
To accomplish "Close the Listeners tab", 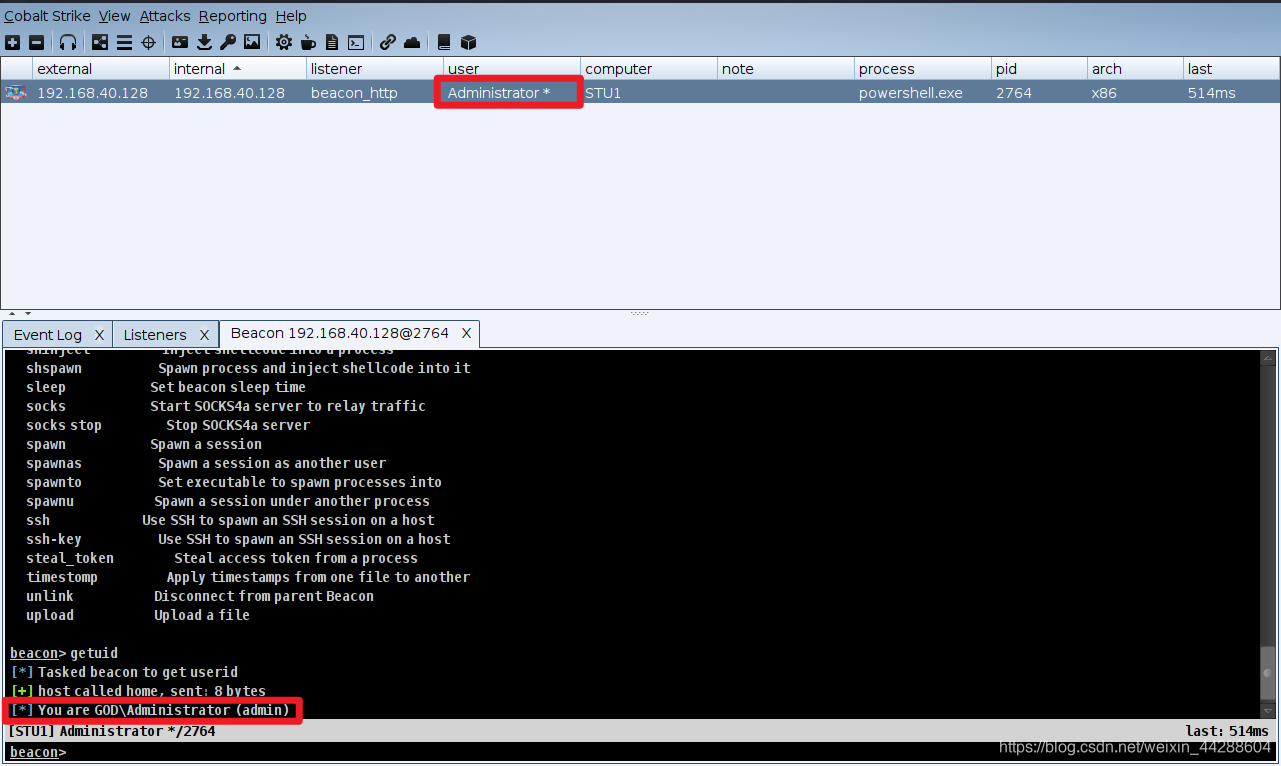I will click(204, 334).
